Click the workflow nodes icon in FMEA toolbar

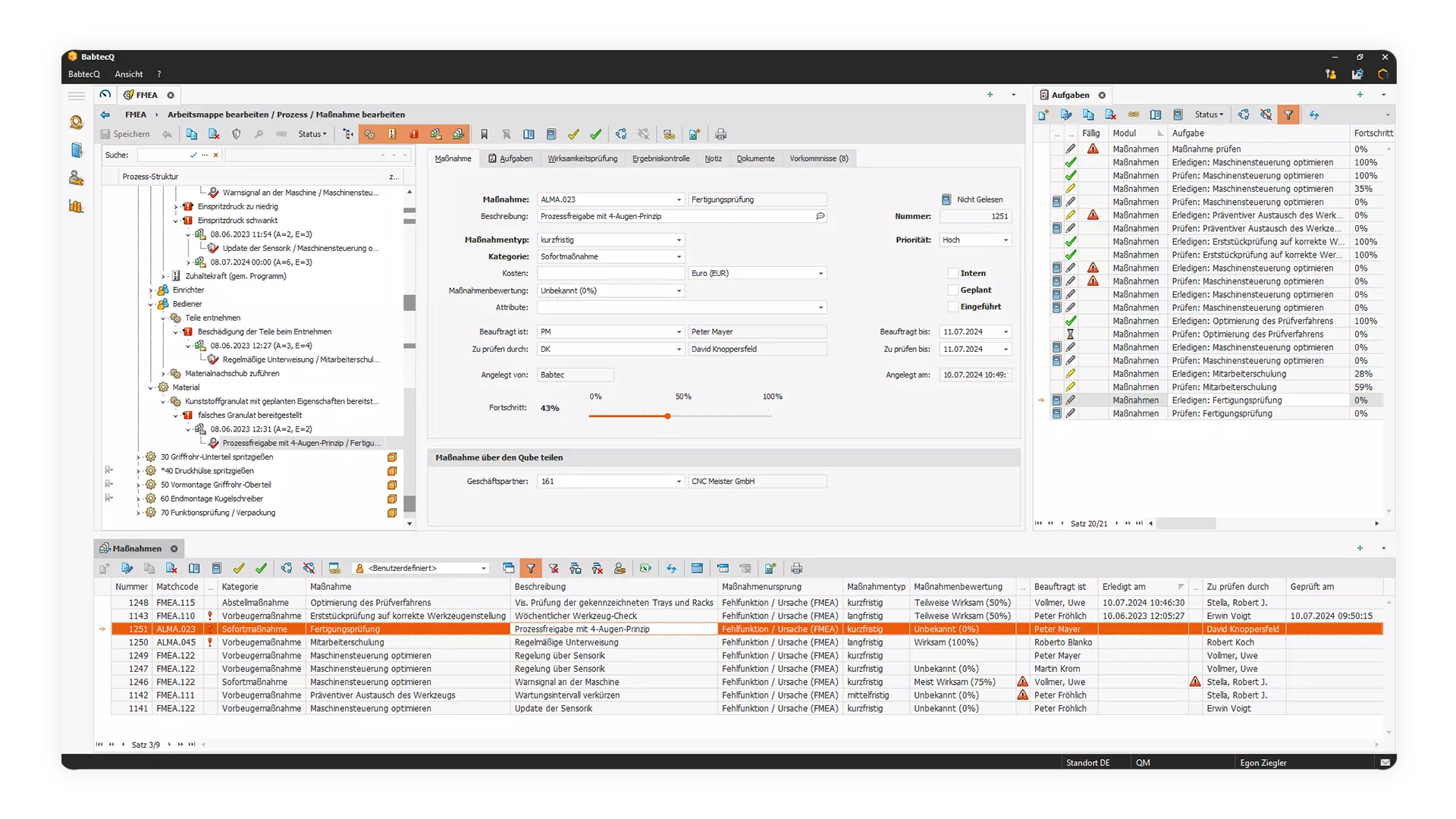[x=621, y=134]
